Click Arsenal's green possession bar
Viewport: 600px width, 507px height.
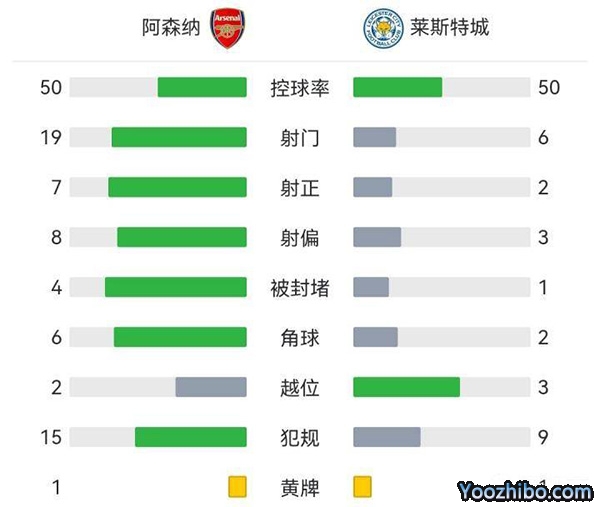[x=202, y=88]
